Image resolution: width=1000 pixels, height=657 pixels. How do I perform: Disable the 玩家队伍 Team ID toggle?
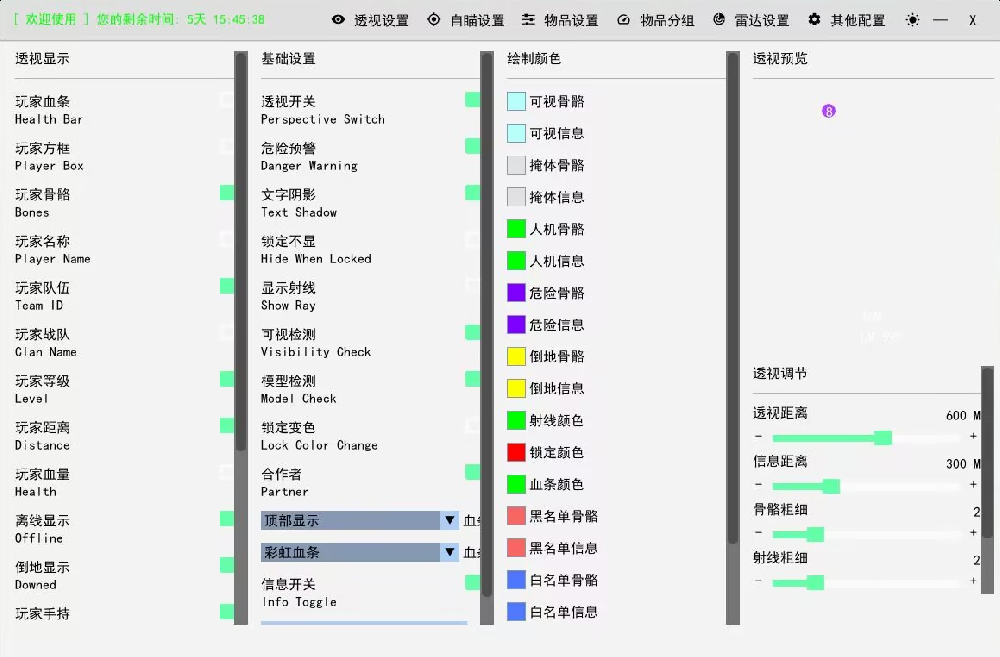click(x=227, y=286)
